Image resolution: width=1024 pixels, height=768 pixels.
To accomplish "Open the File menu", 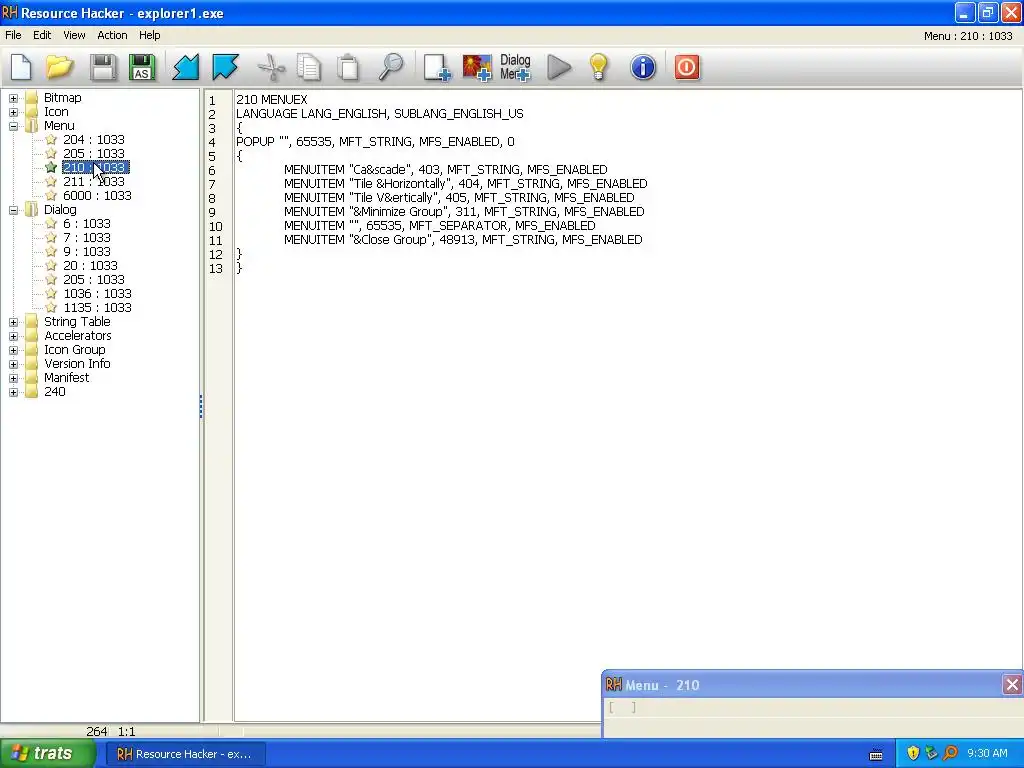I will coord(13,35).
